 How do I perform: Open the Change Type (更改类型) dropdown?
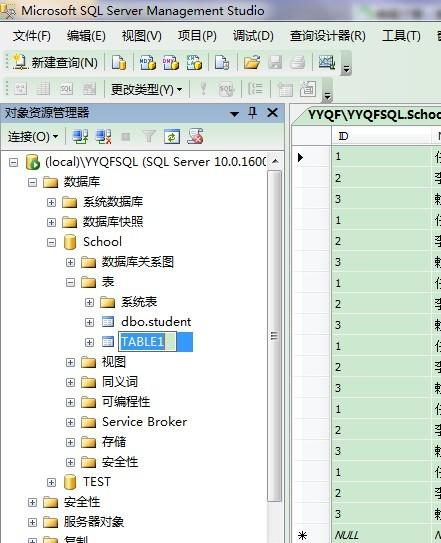[146, 90]
